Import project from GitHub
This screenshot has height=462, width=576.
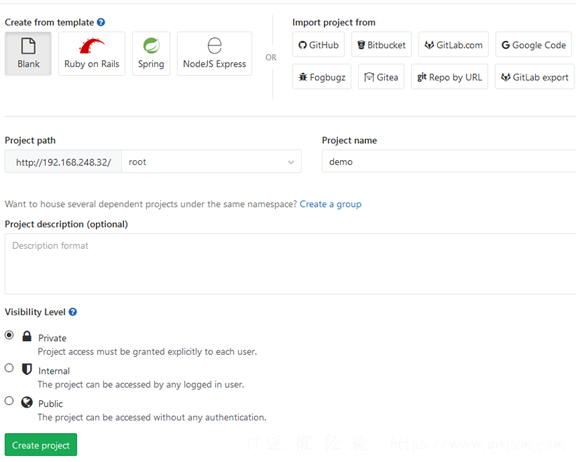point(318,45)
